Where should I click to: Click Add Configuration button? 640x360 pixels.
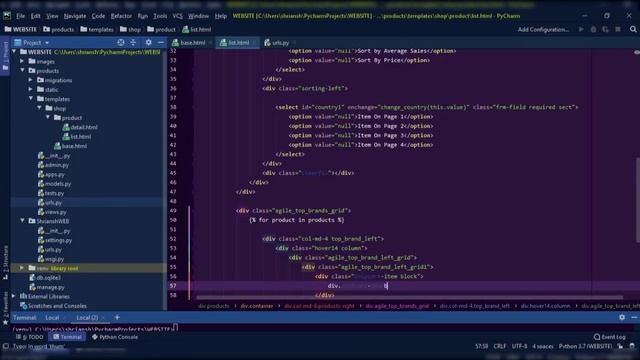click(x=543, y=29)
